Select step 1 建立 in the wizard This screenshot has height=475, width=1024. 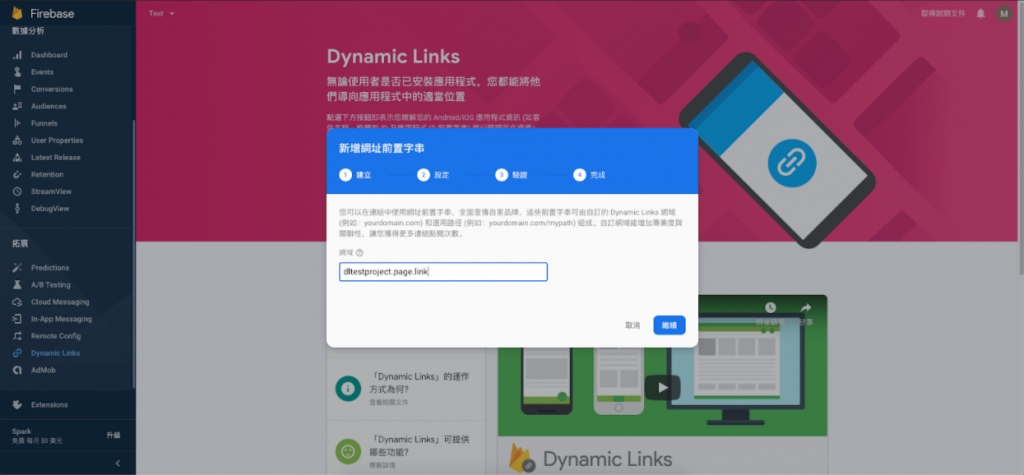coord(356,175)
